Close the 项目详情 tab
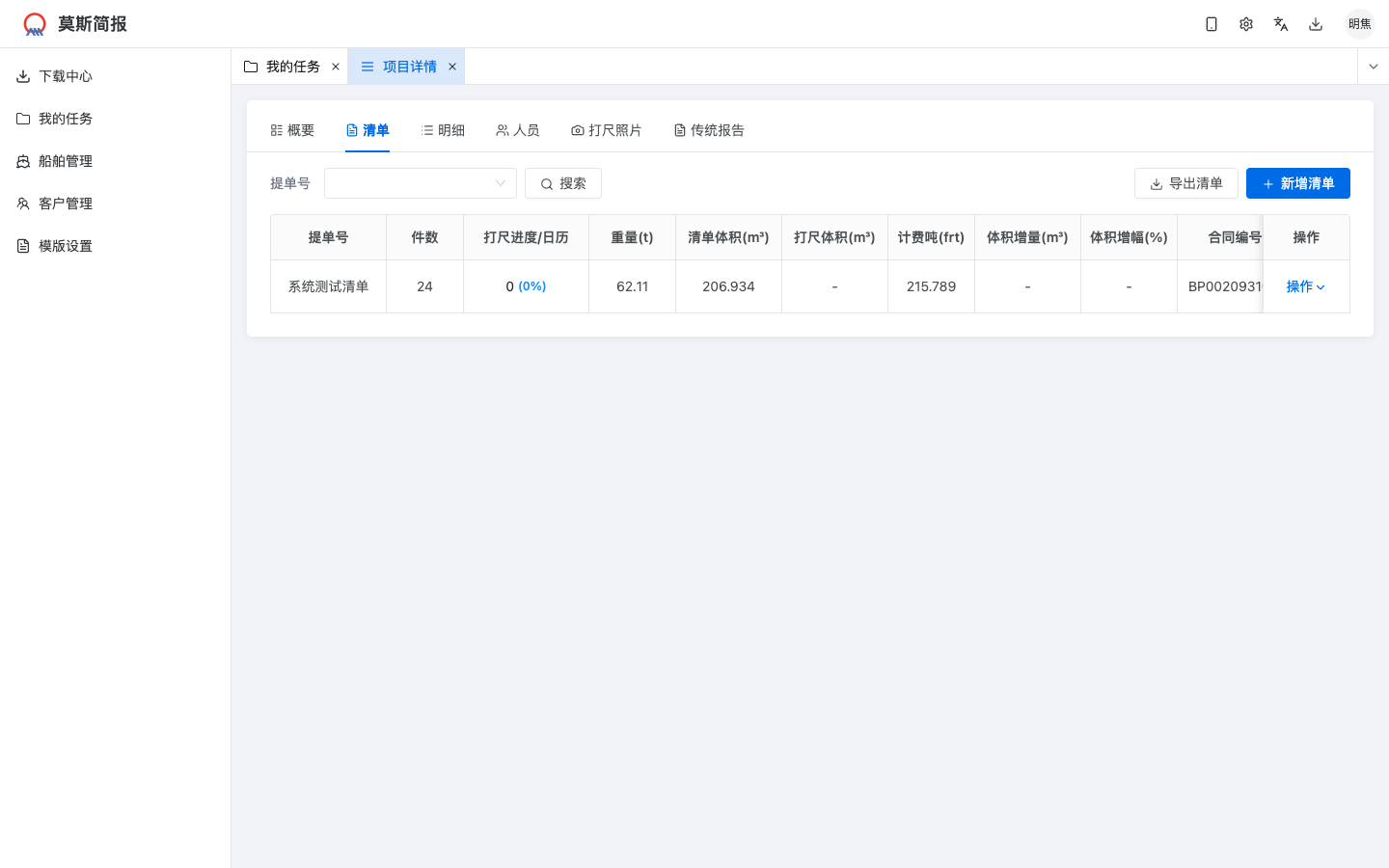 point(452,66)
